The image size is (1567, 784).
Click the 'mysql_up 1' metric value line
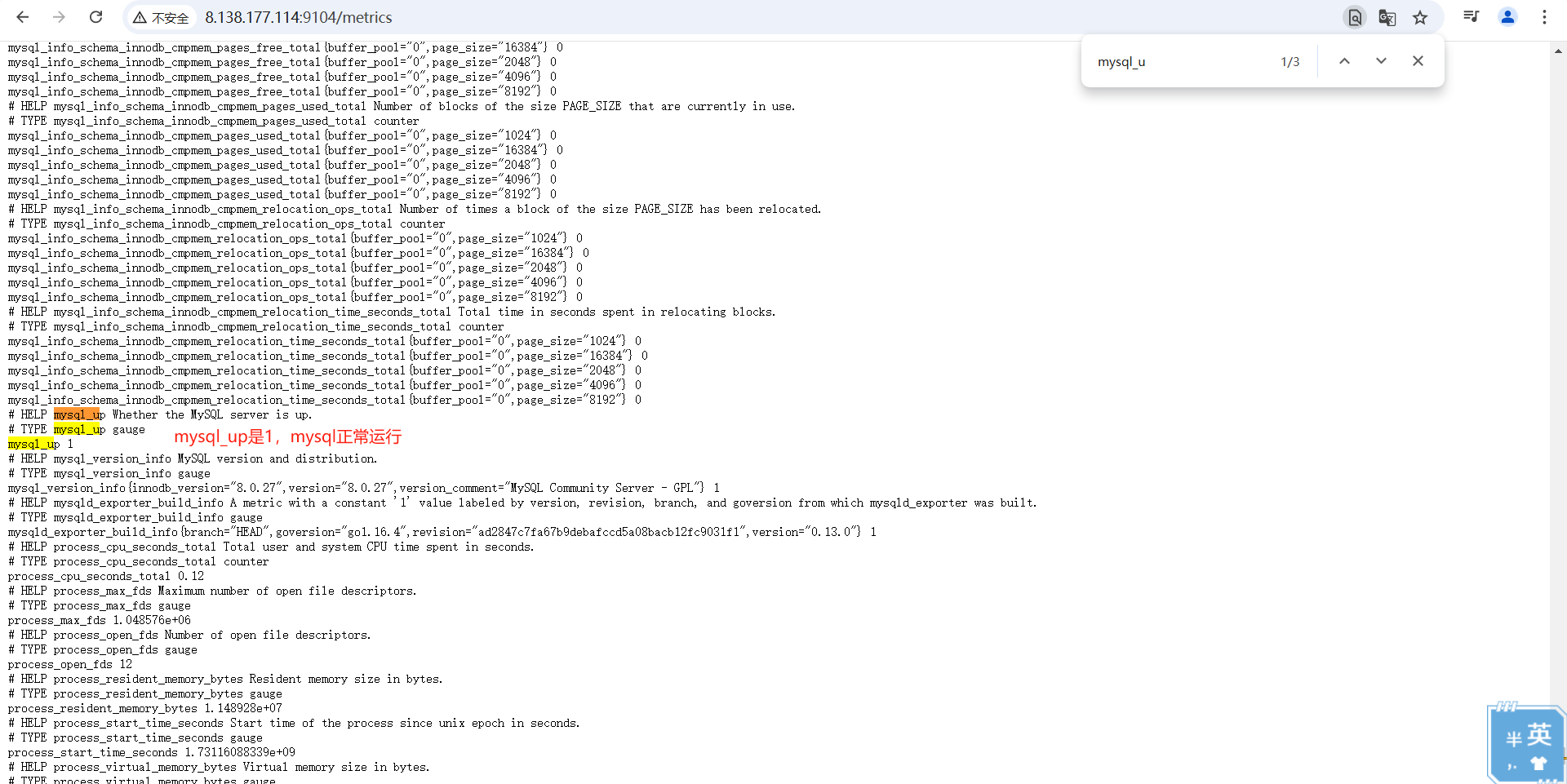pos(41,445)
